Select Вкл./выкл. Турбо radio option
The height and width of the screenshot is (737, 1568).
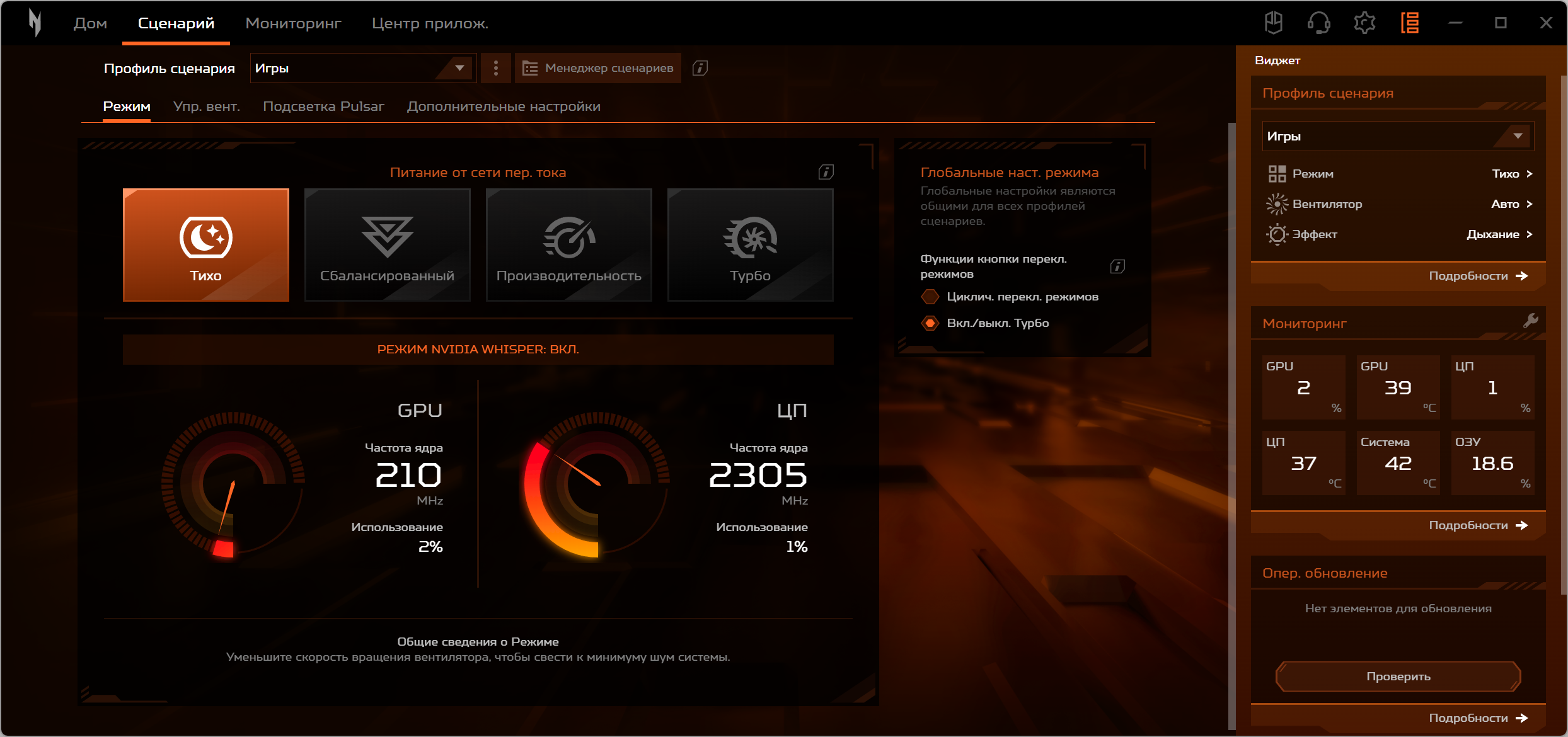pyautogui.click(x=930, y=323)
